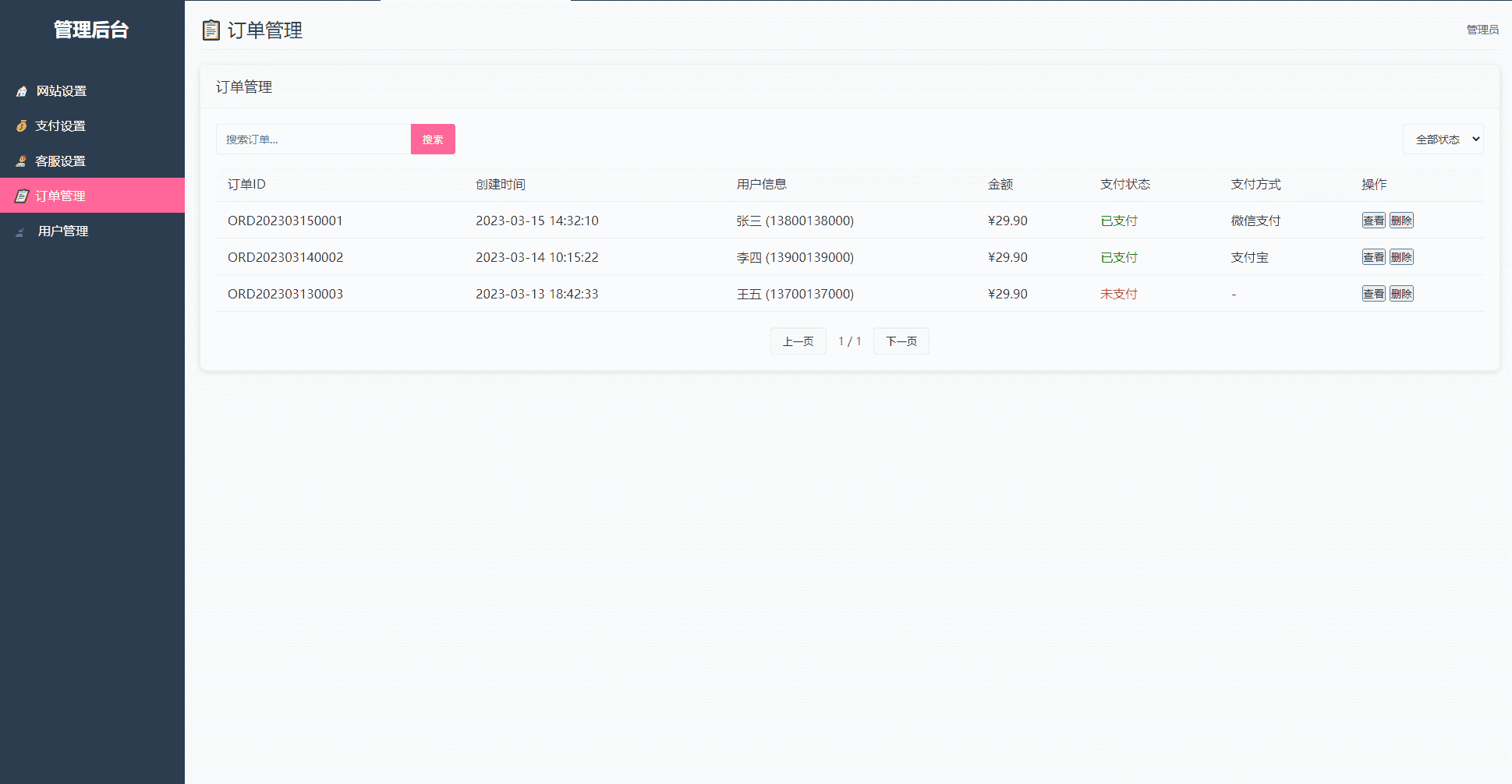This screenshot has height=784, width=1512.
Task: Click the notepad icon beside 订单管理 in sidebar
Action: pyautogui.click(x=22, y=196)
